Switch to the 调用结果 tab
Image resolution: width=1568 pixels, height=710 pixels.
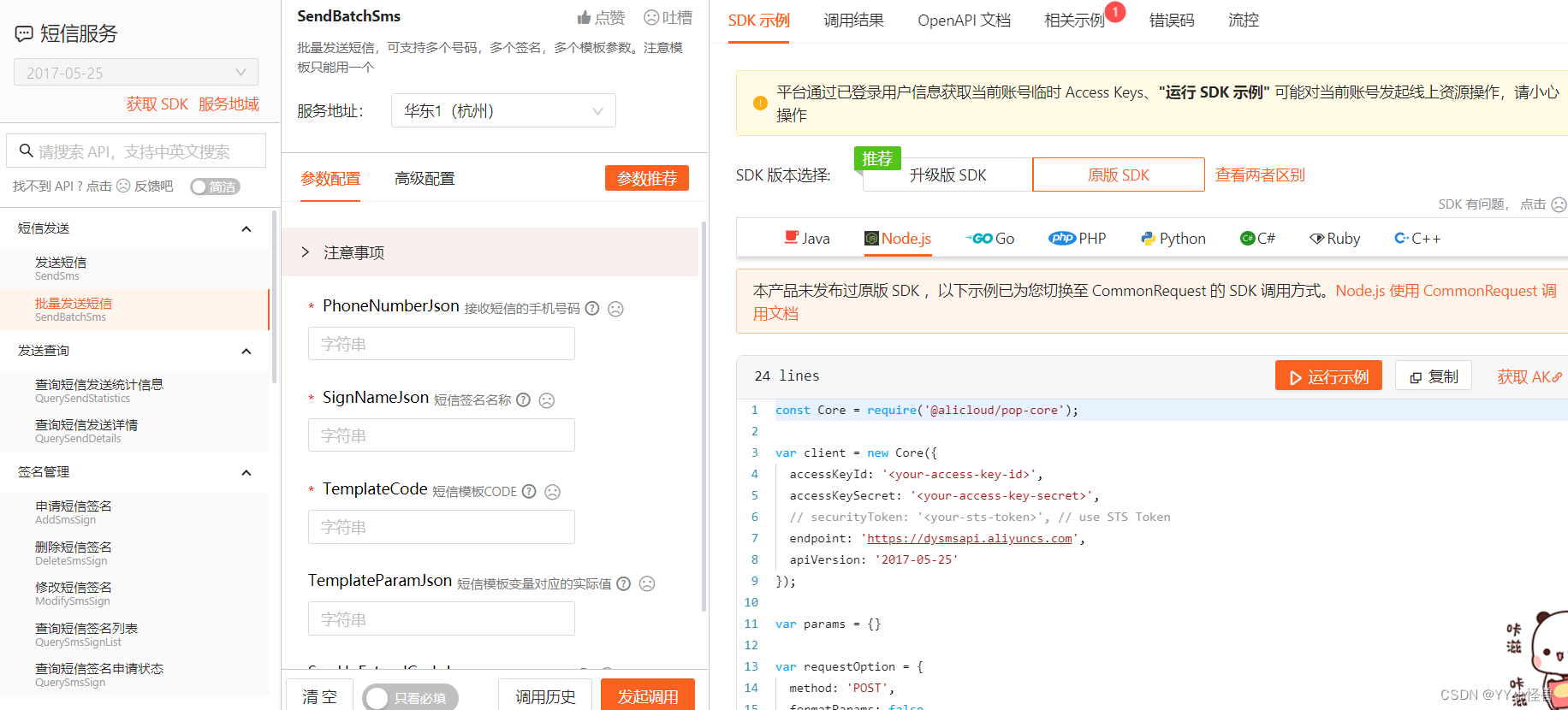(x=853, y=21)
